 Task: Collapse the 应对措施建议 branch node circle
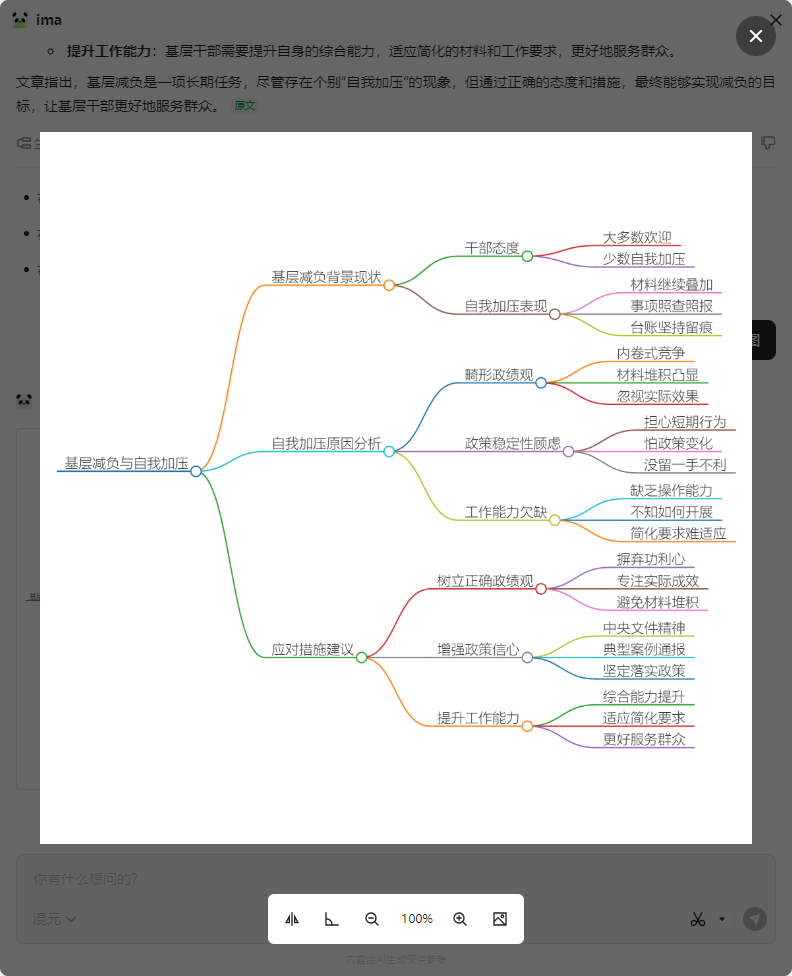point(362,657)
